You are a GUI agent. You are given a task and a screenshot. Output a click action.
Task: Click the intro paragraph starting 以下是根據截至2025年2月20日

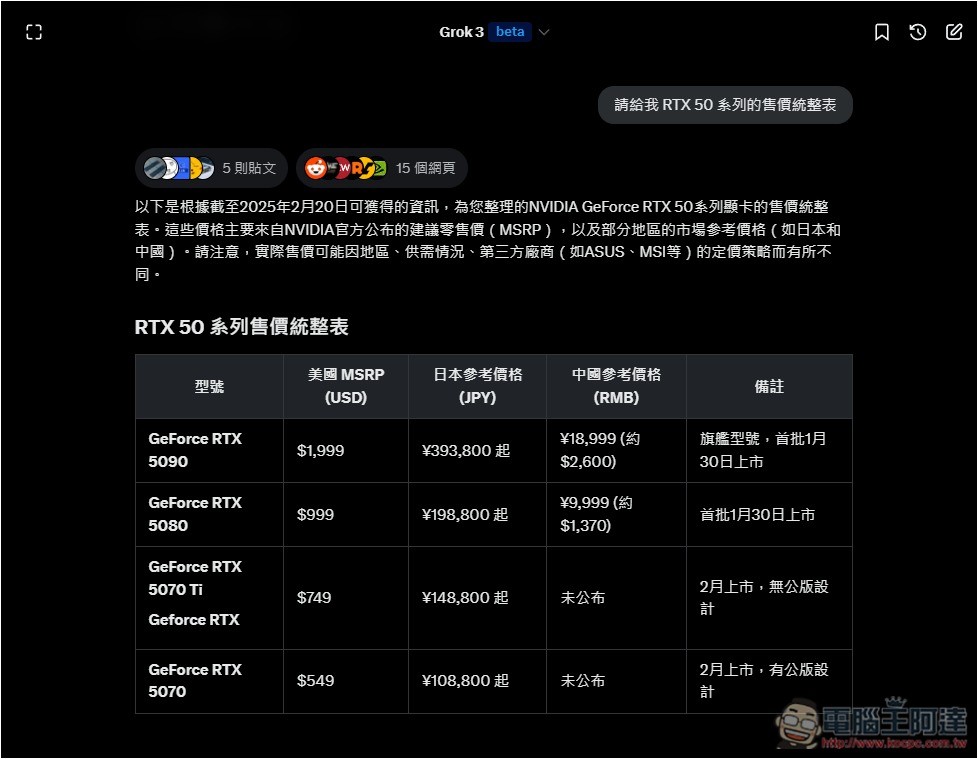[x=488, y=241]
